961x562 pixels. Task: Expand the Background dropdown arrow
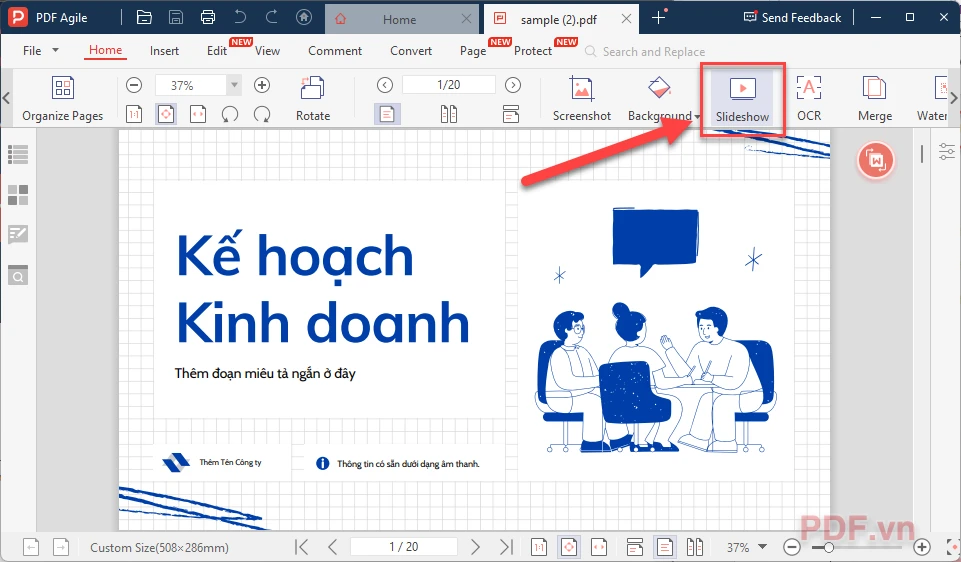(x=697, y=116)
